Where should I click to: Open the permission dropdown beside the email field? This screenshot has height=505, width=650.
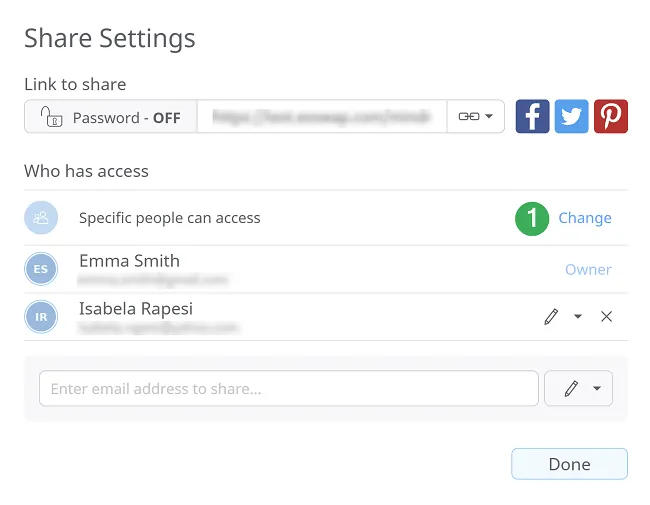[x=578, y=389]
